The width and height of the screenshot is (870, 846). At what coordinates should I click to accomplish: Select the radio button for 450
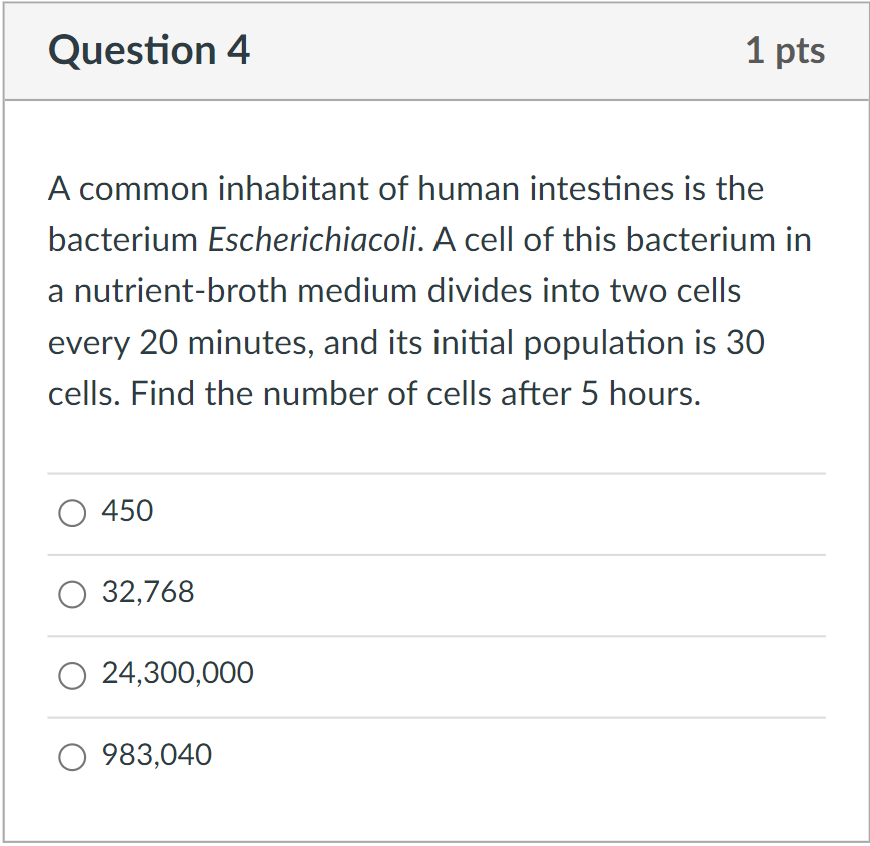coord(72,513)
